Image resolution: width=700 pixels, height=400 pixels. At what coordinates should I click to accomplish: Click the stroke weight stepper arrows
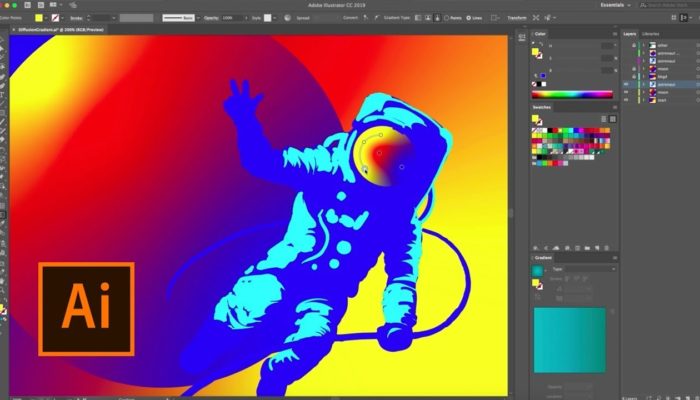pyautogui.click(x=88, y=18)
